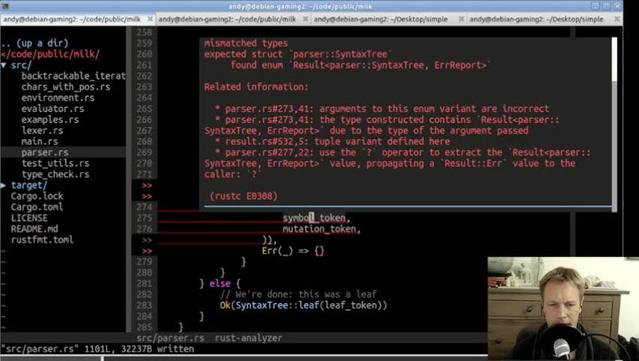Open the window menu icon in title bar

tap(6, 6)
